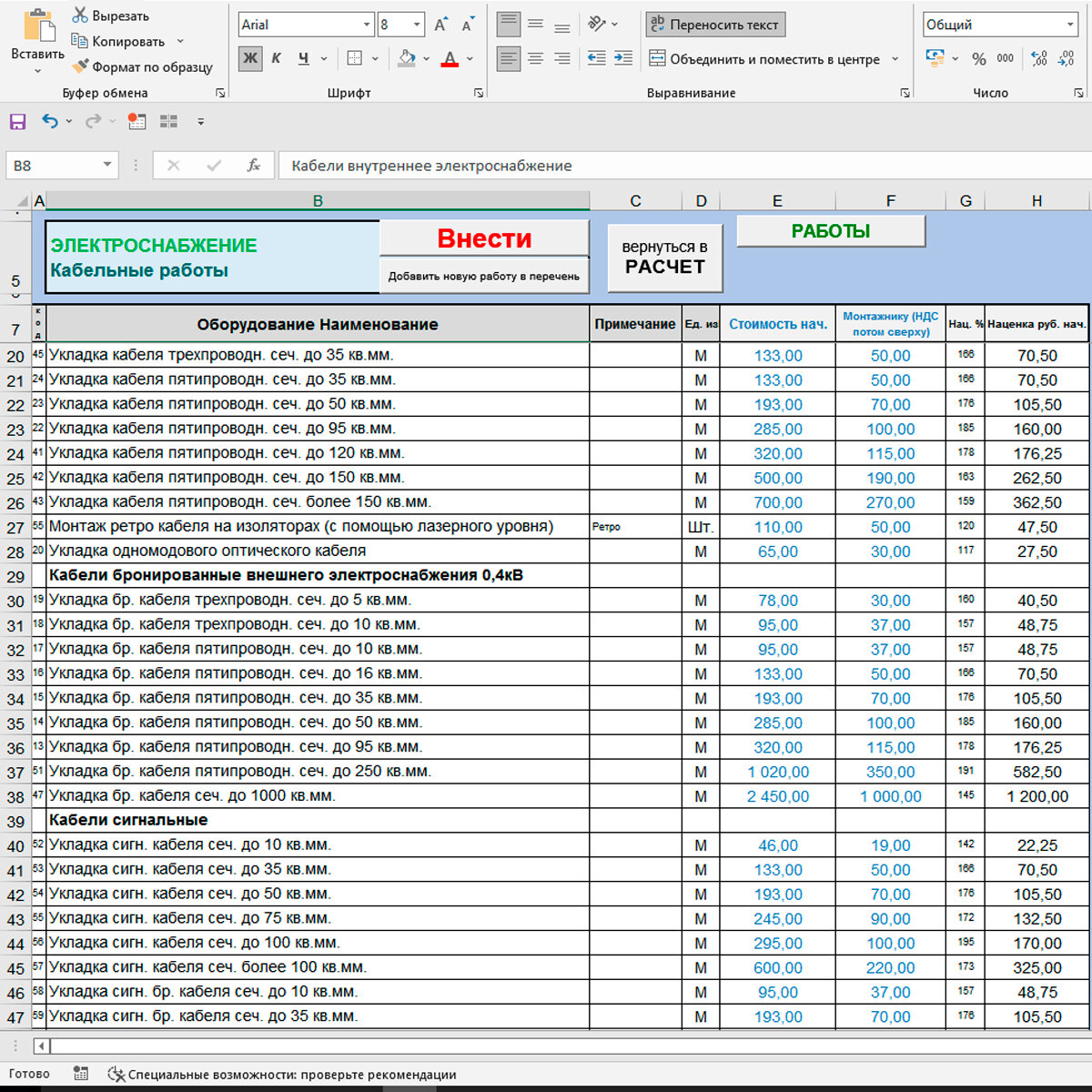Align text right
The width and height of the screenshot is (1092, 1092).
pos(562,58)
